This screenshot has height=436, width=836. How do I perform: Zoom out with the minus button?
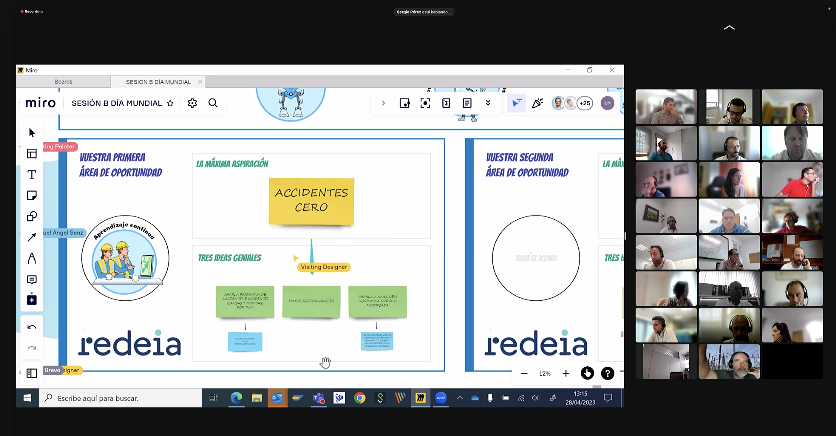tap(524, 374)
